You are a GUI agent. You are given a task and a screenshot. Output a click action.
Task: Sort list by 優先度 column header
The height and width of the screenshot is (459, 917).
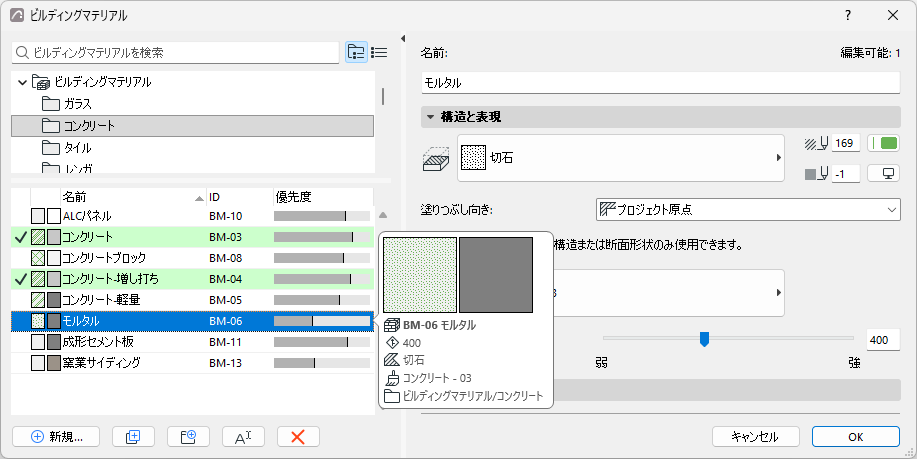tap(323, 197)
